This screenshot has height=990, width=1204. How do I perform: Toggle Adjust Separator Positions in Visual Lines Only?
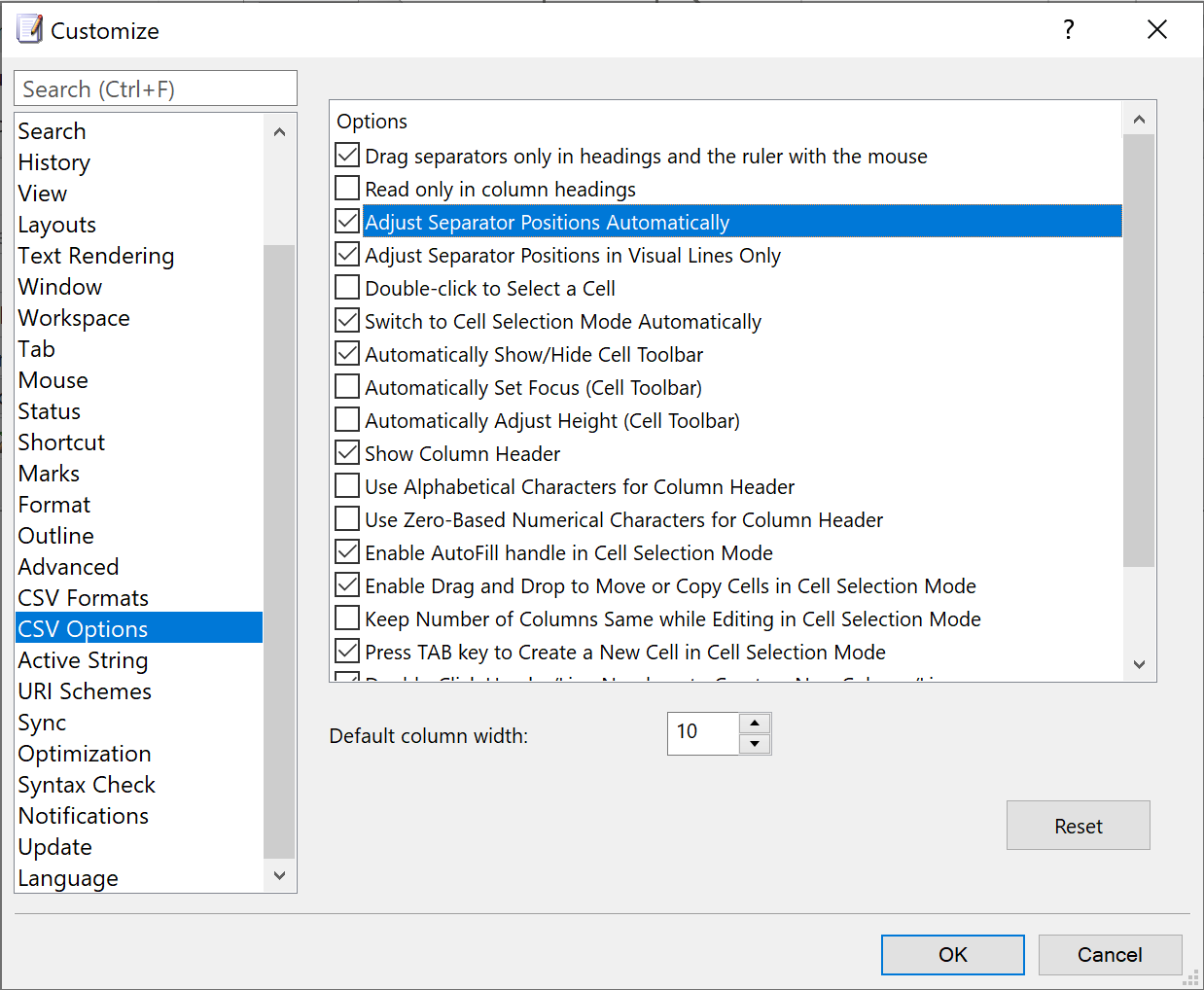click(347, 254)
